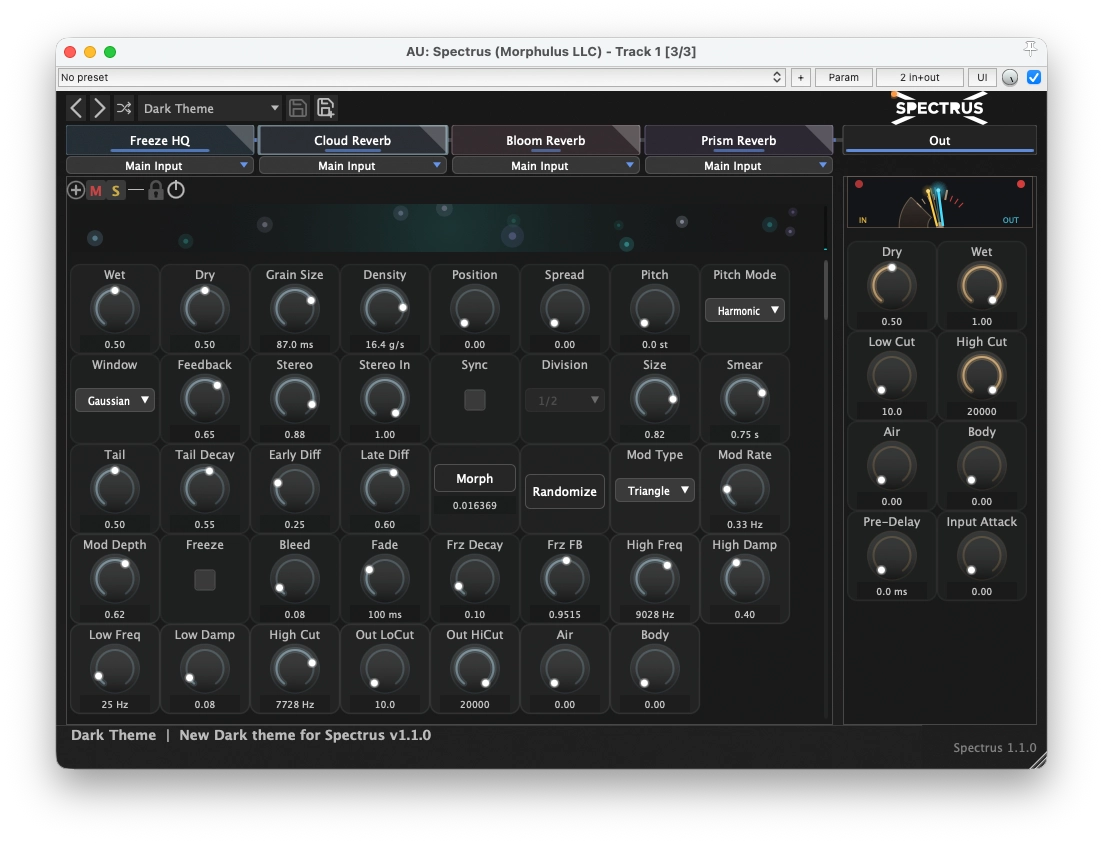The image size is (1103, 843).
Task: Click the lock icon near the M S buttons
Action: [x=156, y=190]
